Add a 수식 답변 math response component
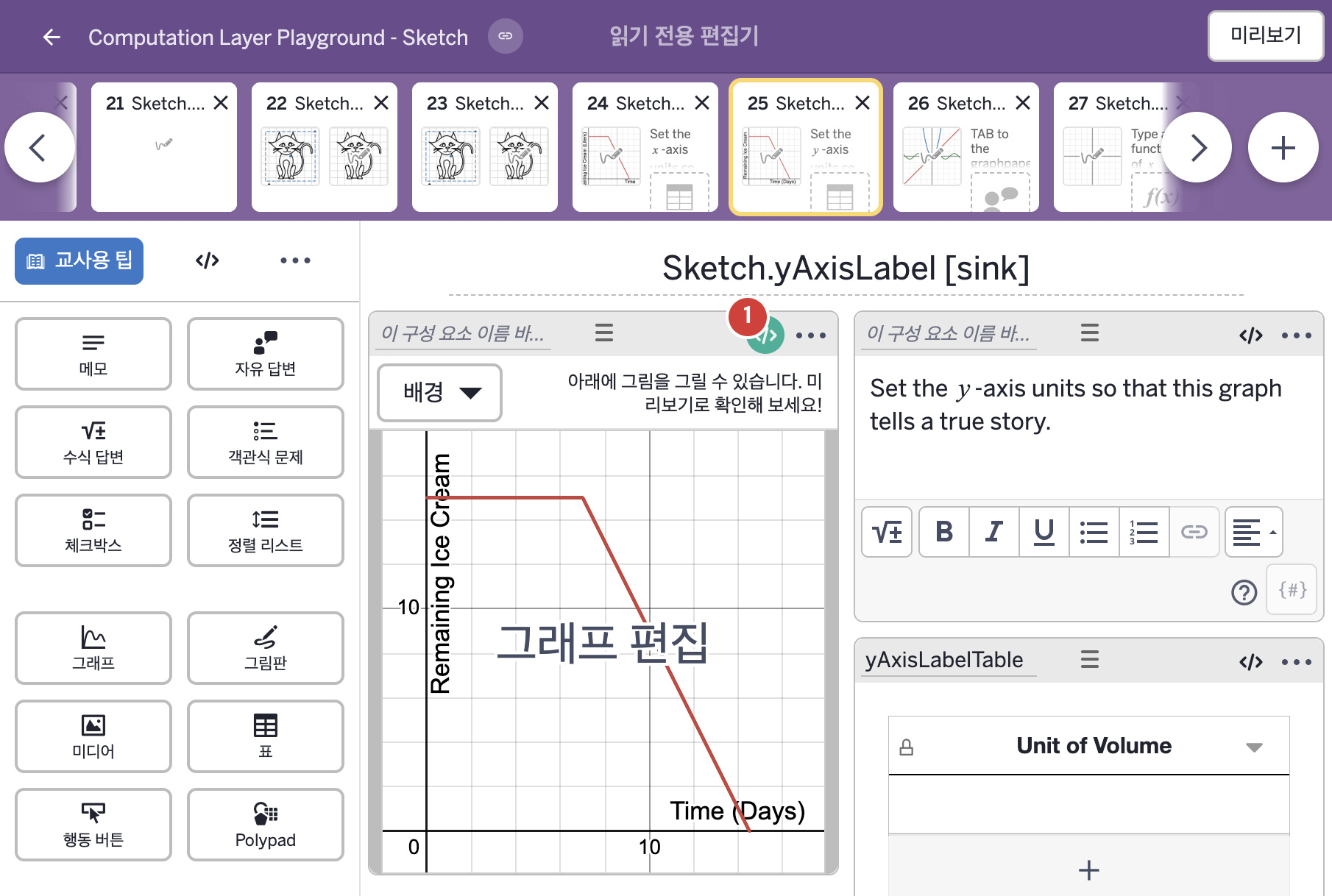This screenshot has height=896, width=1332. pyautogui.click(x=93, y=442)
